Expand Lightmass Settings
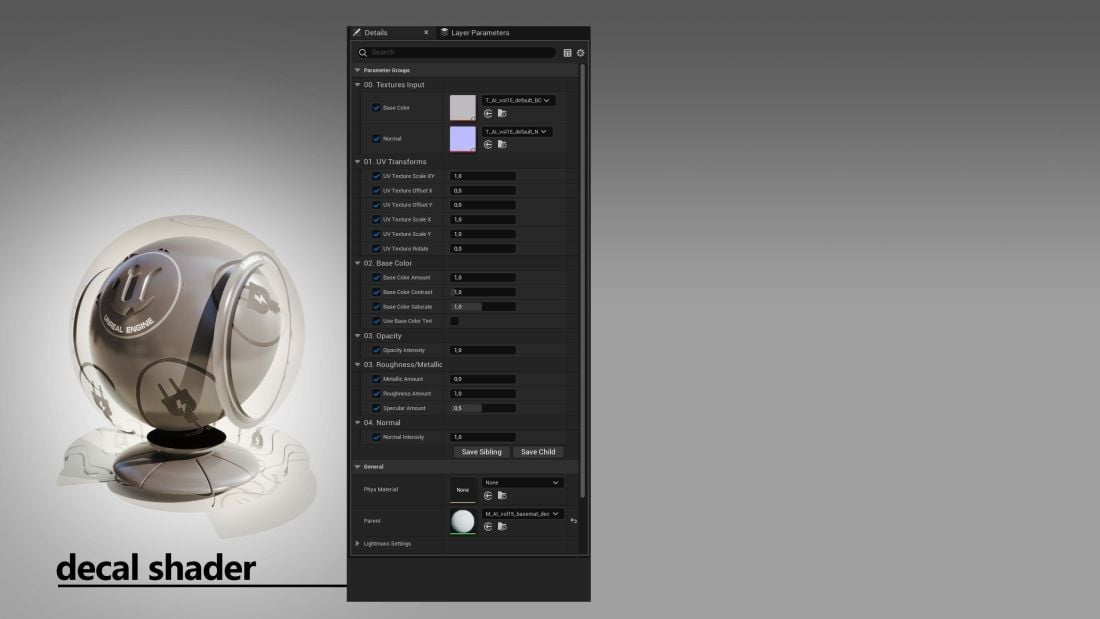Viewport: 1100px width, 619px height. coord(358,544)
